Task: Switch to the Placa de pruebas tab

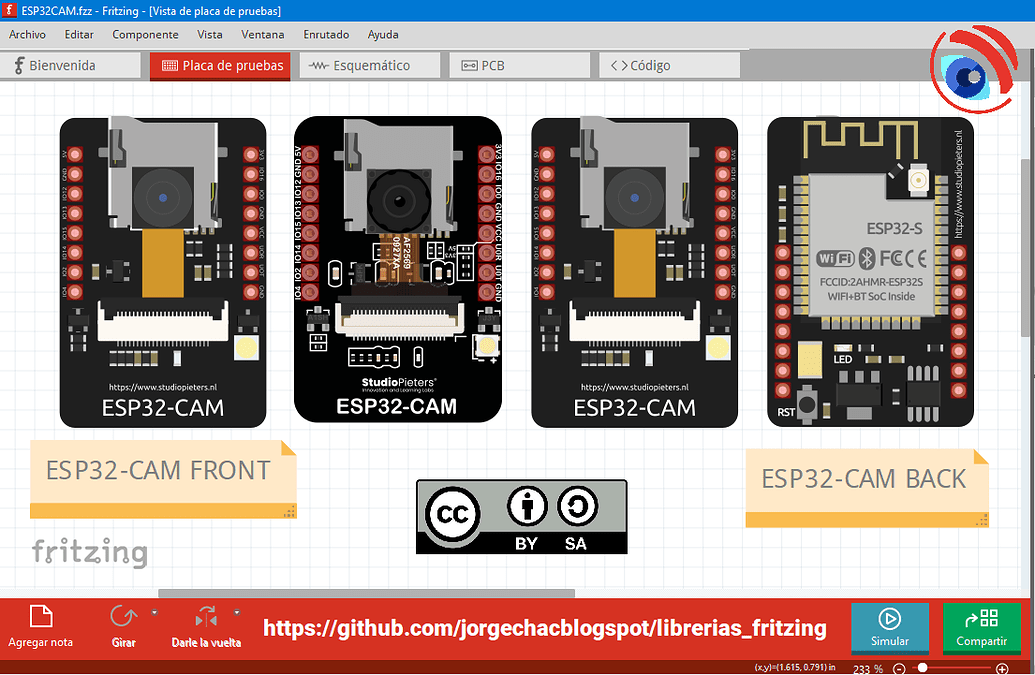Action: (x=220, y=65)
